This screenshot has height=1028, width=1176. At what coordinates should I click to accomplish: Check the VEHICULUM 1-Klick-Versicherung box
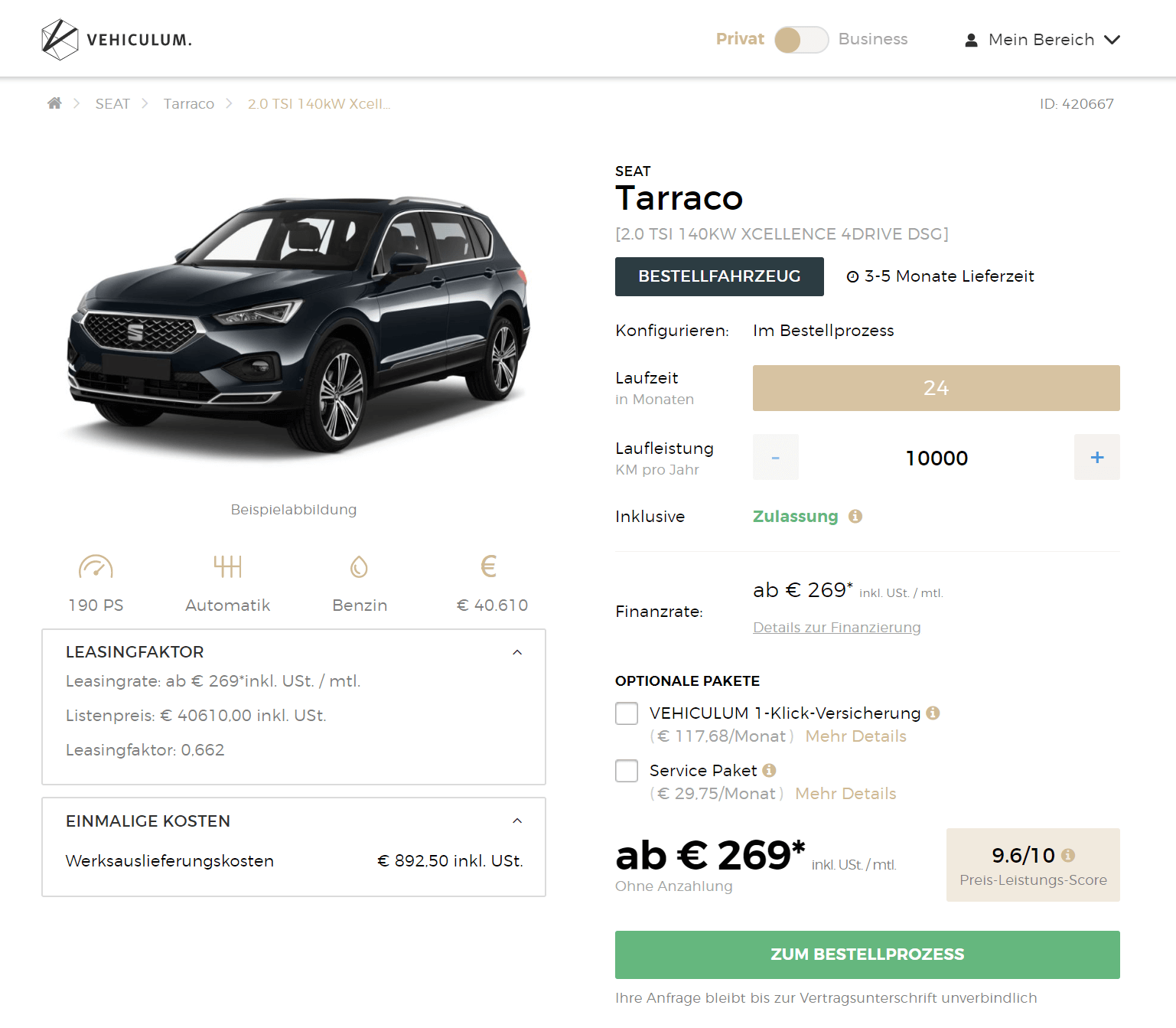(x=627, y=713)
